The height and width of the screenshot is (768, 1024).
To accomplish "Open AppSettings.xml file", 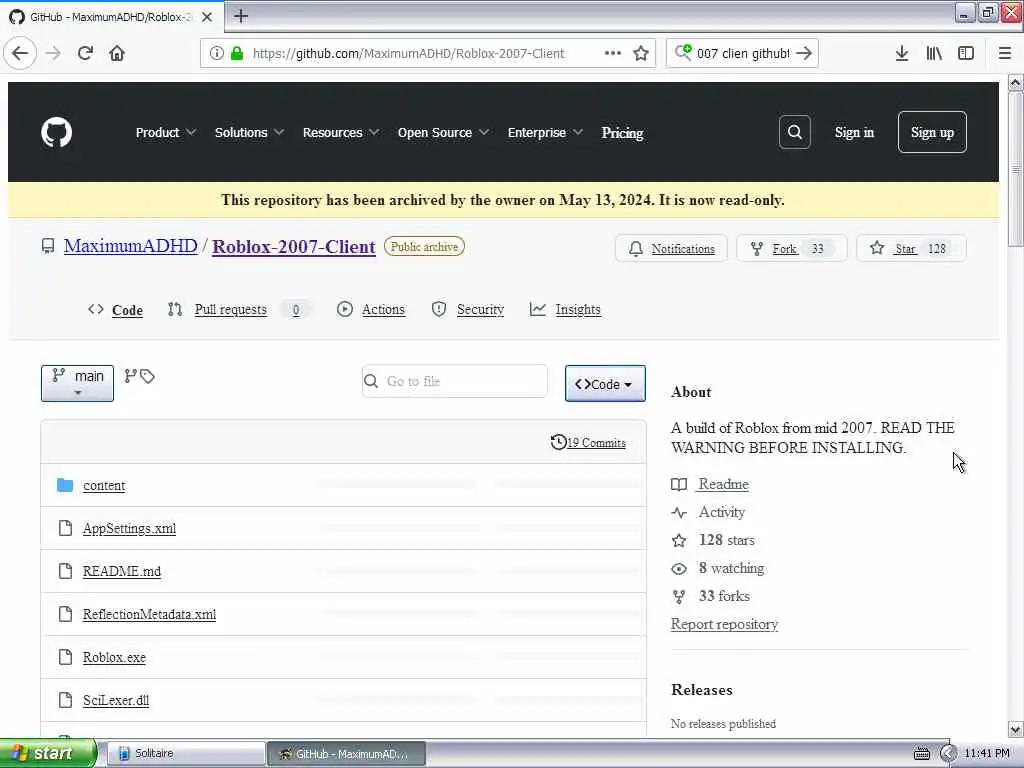I will point(129,528).
